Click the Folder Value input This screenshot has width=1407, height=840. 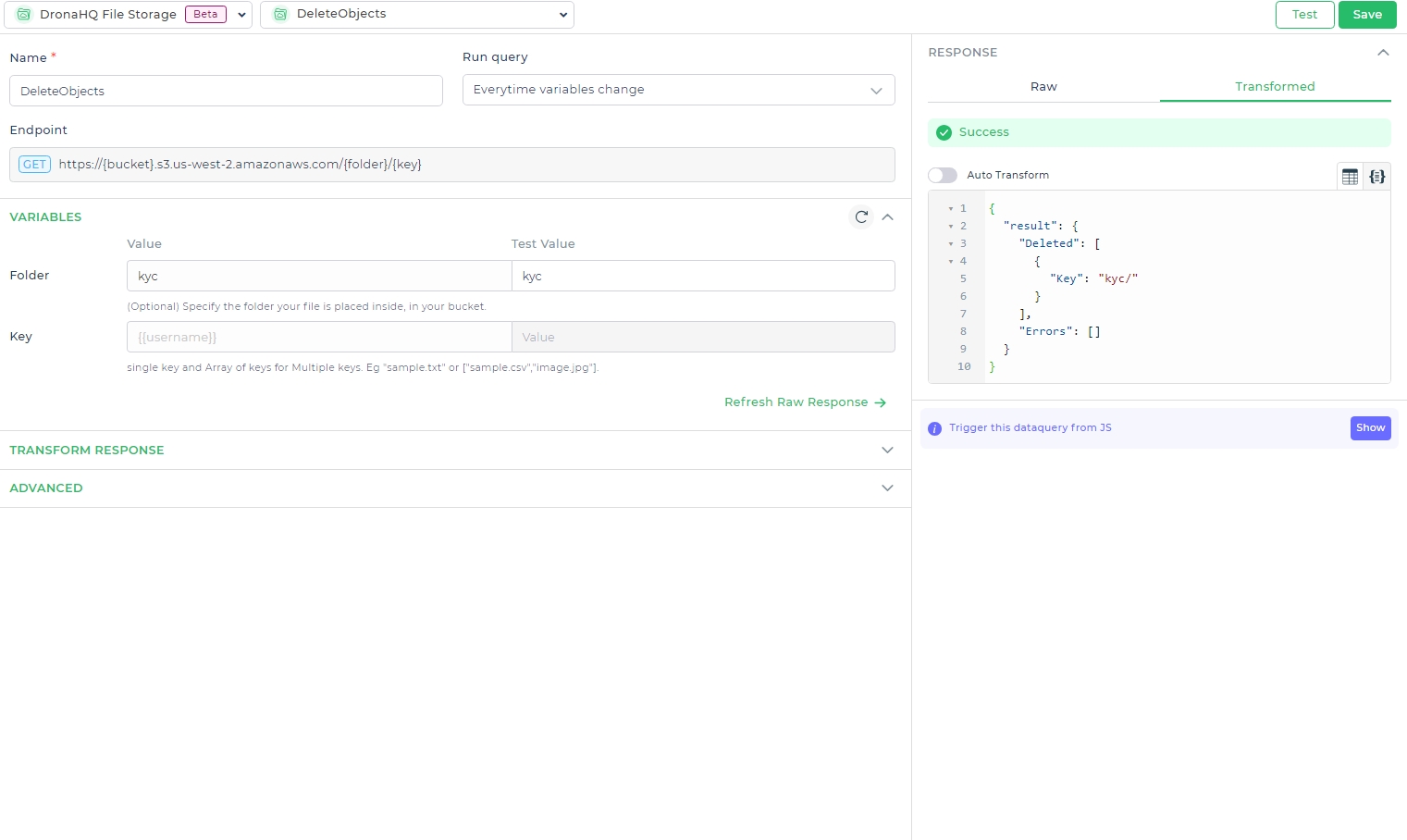coord(319,276)
